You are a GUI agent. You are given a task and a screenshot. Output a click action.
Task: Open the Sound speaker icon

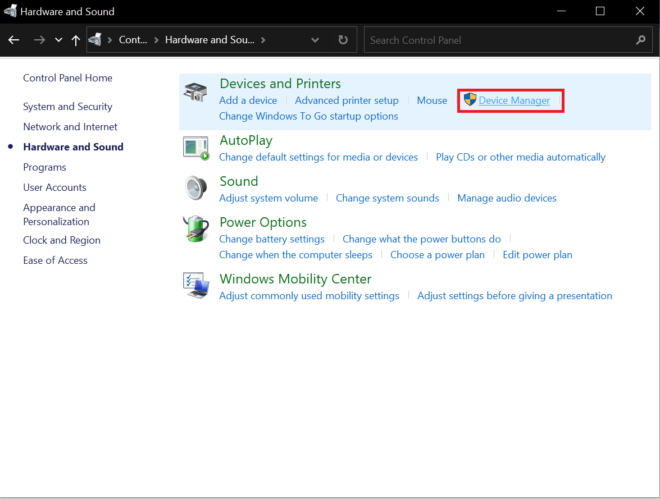(196, 188)
